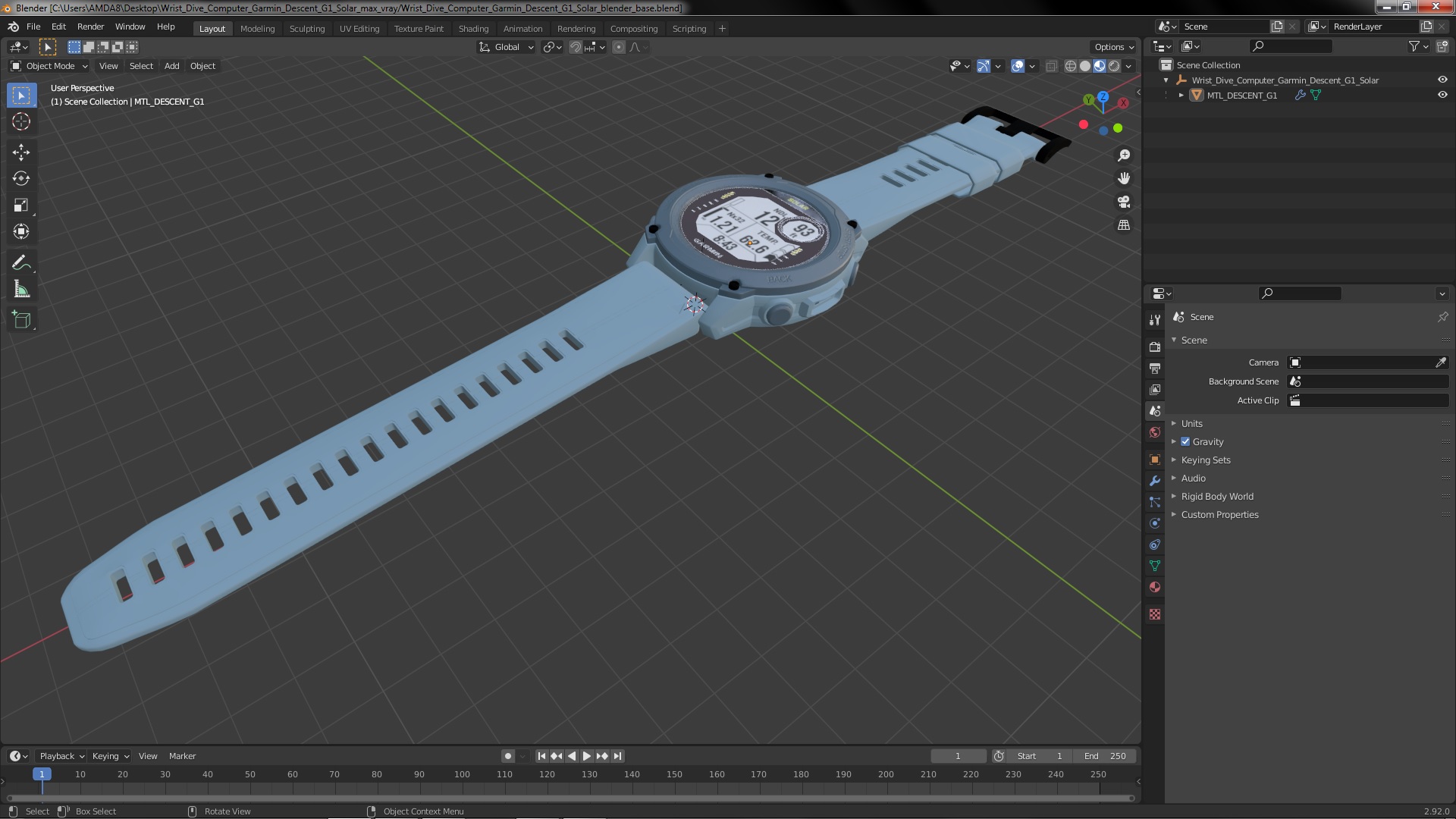The width and height of the screenshot is (1456, 819).
Task: Open Material properties tab
Action: [x=1155, y=587]
